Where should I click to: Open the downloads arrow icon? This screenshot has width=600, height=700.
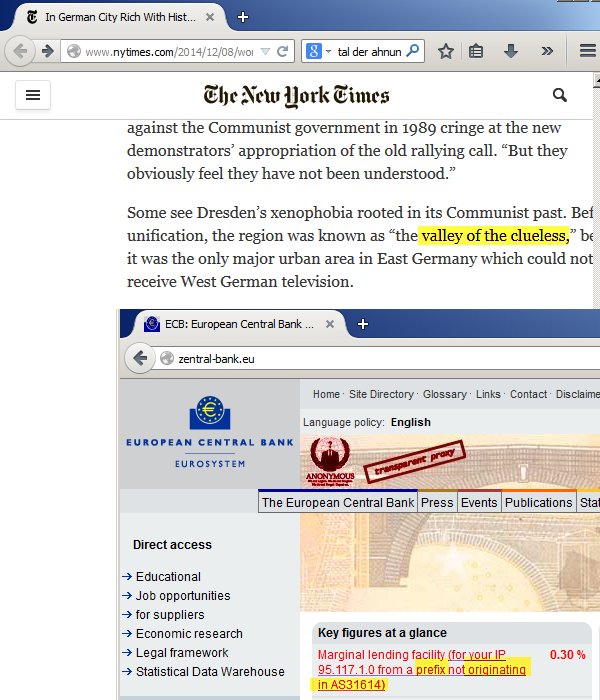click(x=511, y=51)
